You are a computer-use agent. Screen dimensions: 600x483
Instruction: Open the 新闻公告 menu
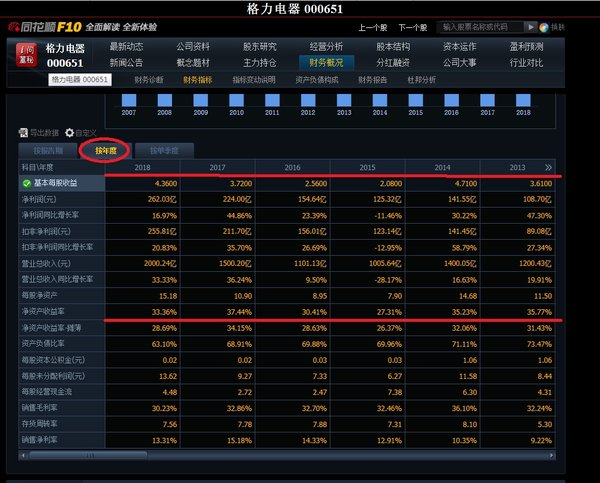pyautogui.click(x=126, y=63)
